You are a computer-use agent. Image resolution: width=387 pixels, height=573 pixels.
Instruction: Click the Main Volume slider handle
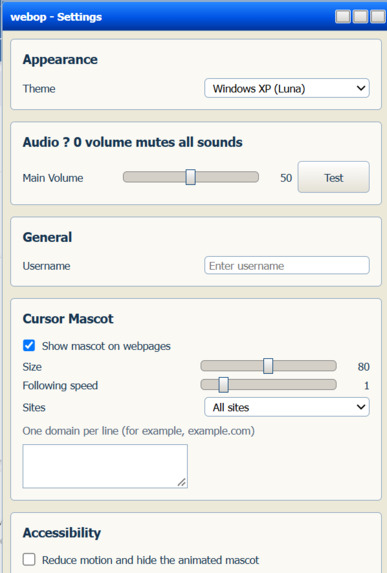pyautogui.click(x=190, y=177)
